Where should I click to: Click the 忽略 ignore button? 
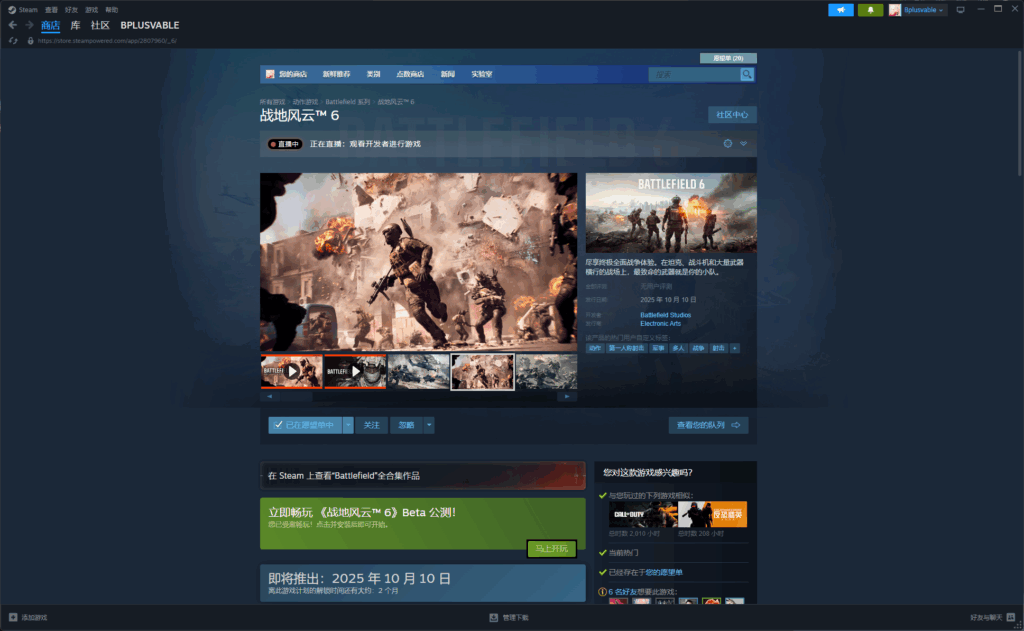pyautogui.click(x=406, y=425)
